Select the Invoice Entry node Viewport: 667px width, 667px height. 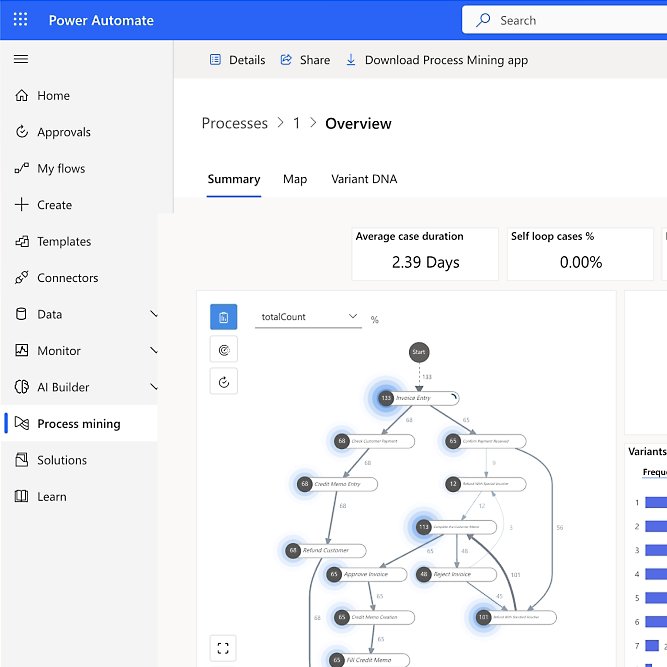(418, 398)
